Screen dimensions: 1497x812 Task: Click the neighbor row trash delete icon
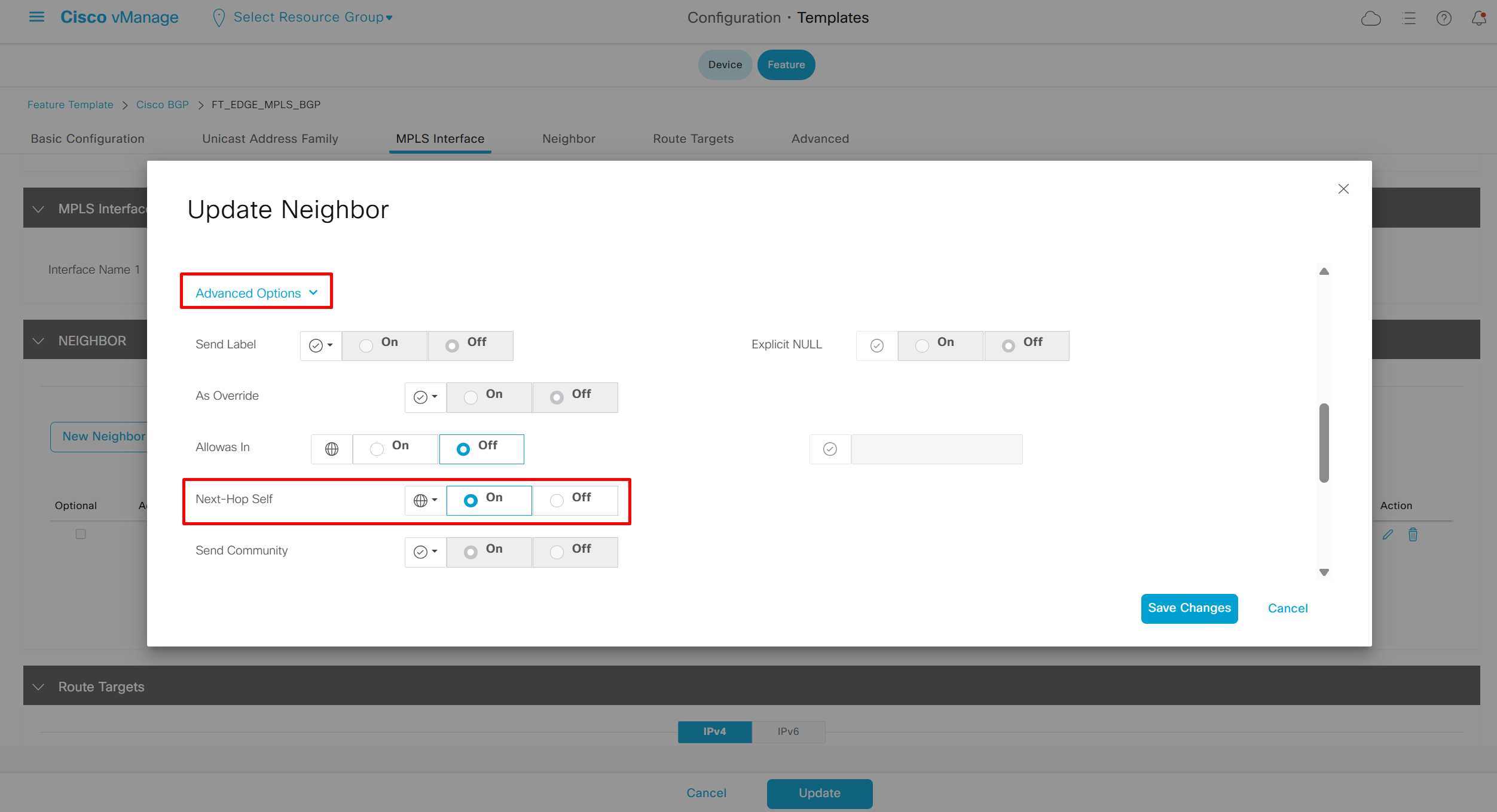pos(1413,535)
